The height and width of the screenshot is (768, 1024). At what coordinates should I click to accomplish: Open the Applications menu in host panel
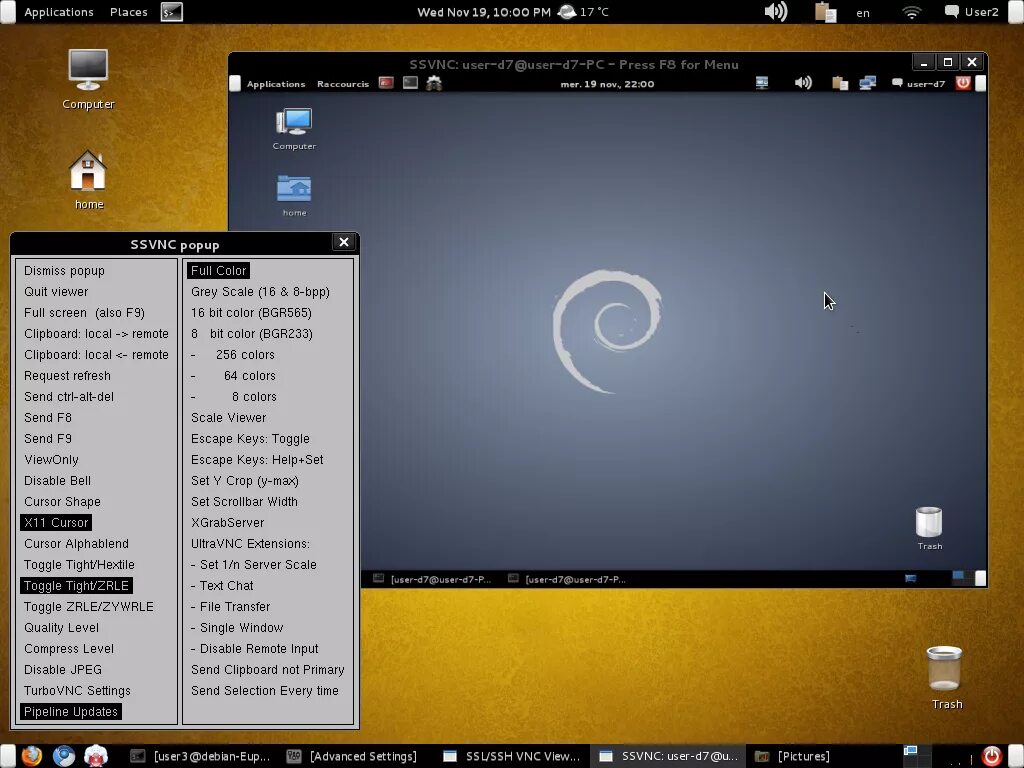point(59,12)
